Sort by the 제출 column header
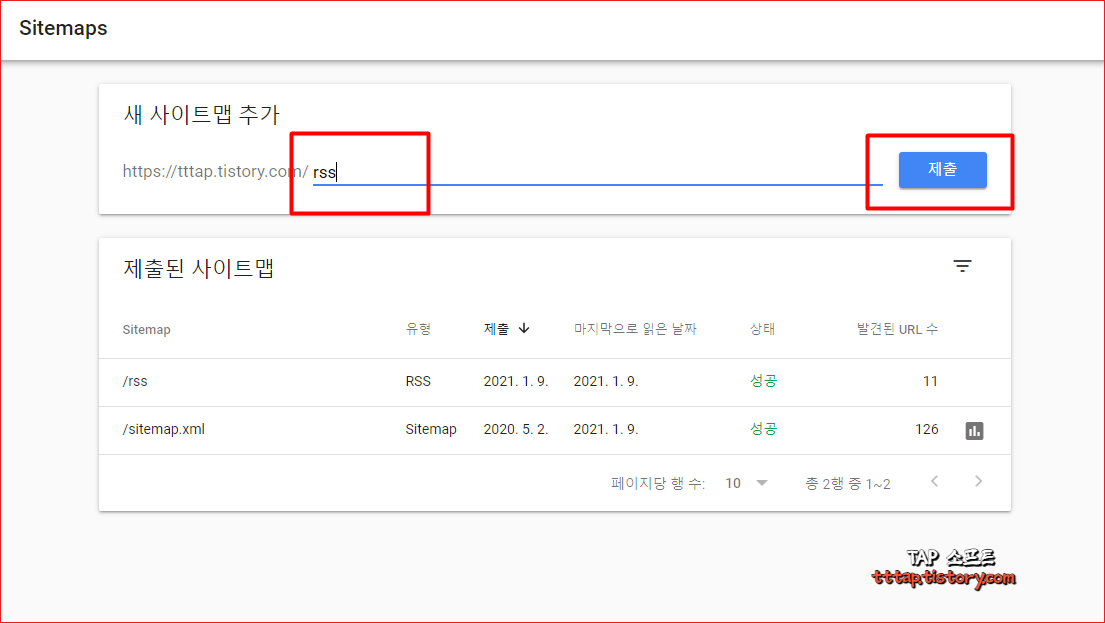Screen dimensions: 1105x623 [496, 329]
